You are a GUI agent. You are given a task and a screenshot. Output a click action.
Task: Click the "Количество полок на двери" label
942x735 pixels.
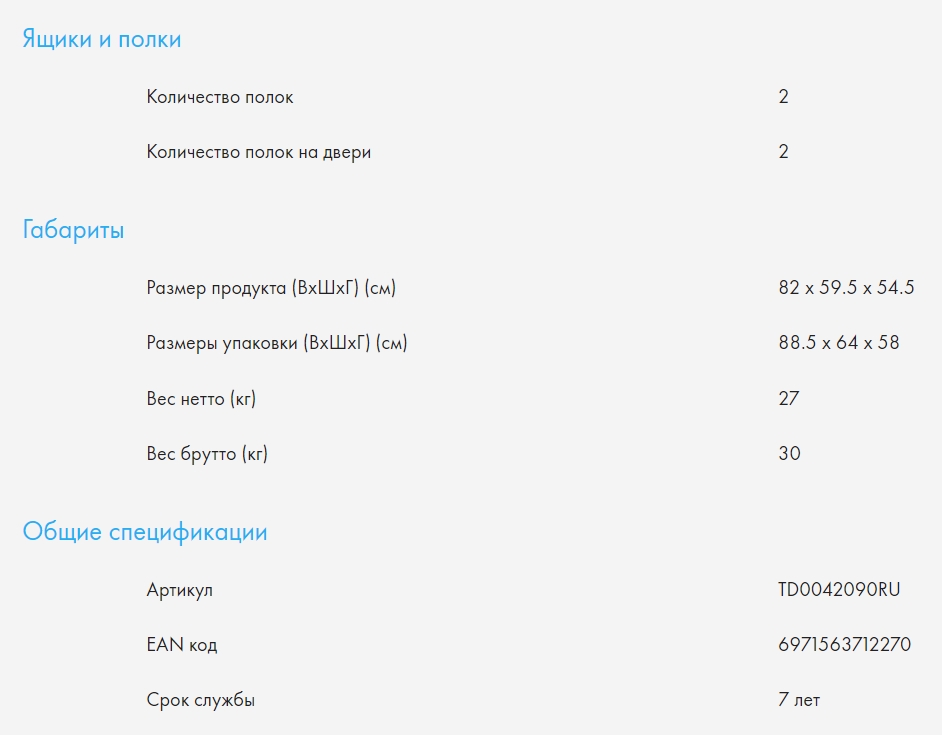259,152
